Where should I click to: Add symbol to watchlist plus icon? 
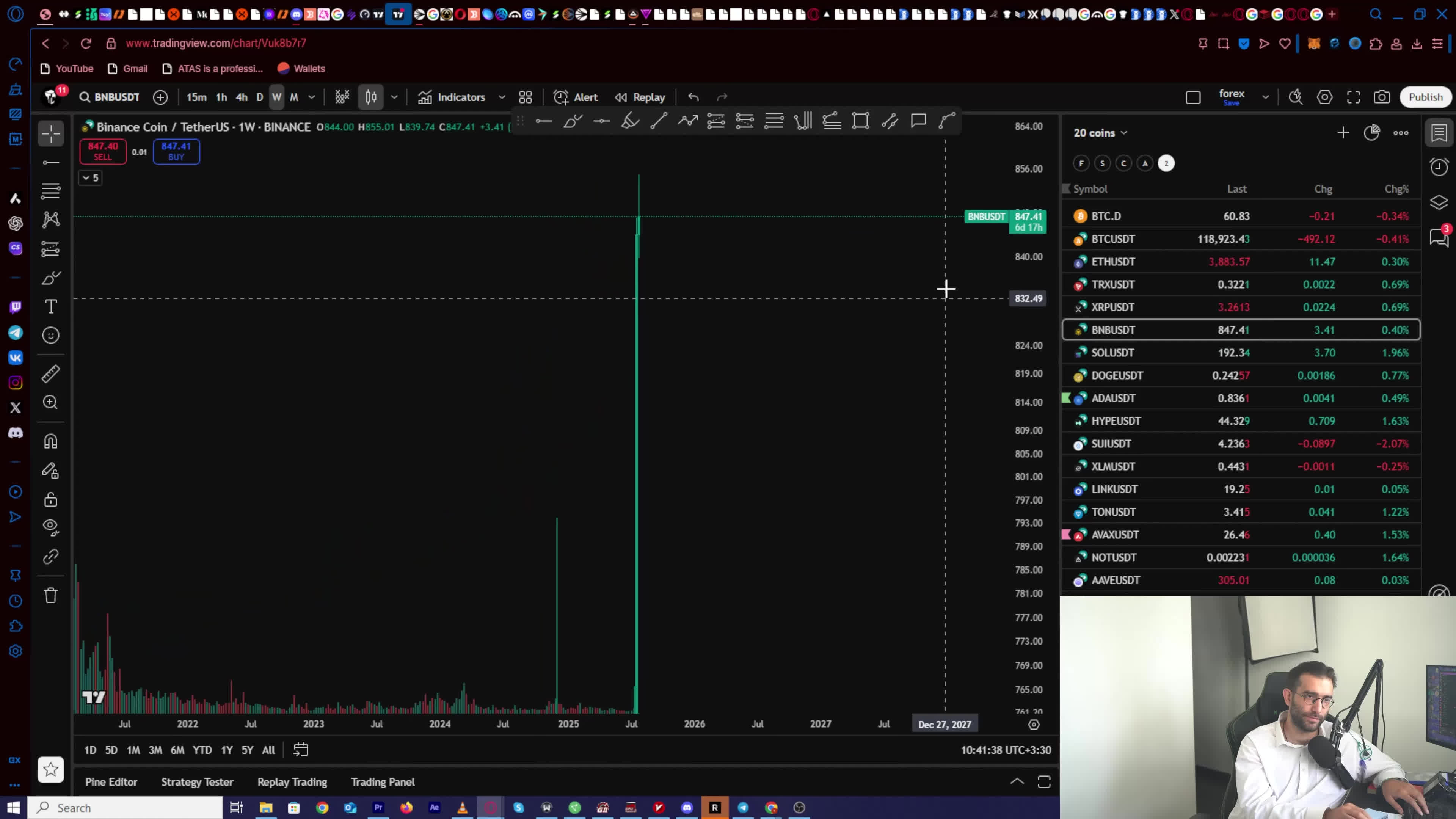[x=1343, y=133]
